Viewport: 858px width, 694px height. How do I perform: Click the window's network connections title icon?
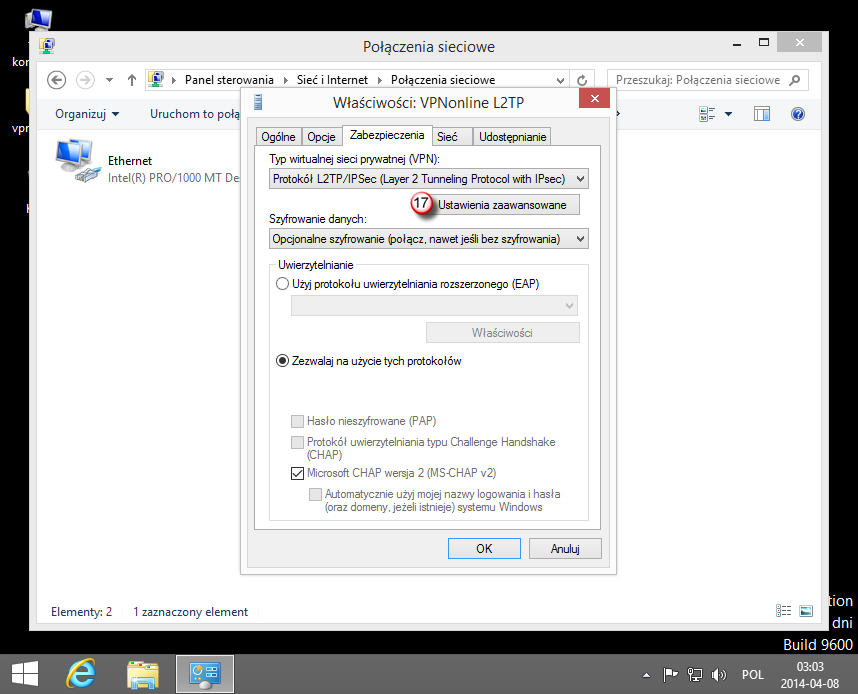[x=47, y=46]
